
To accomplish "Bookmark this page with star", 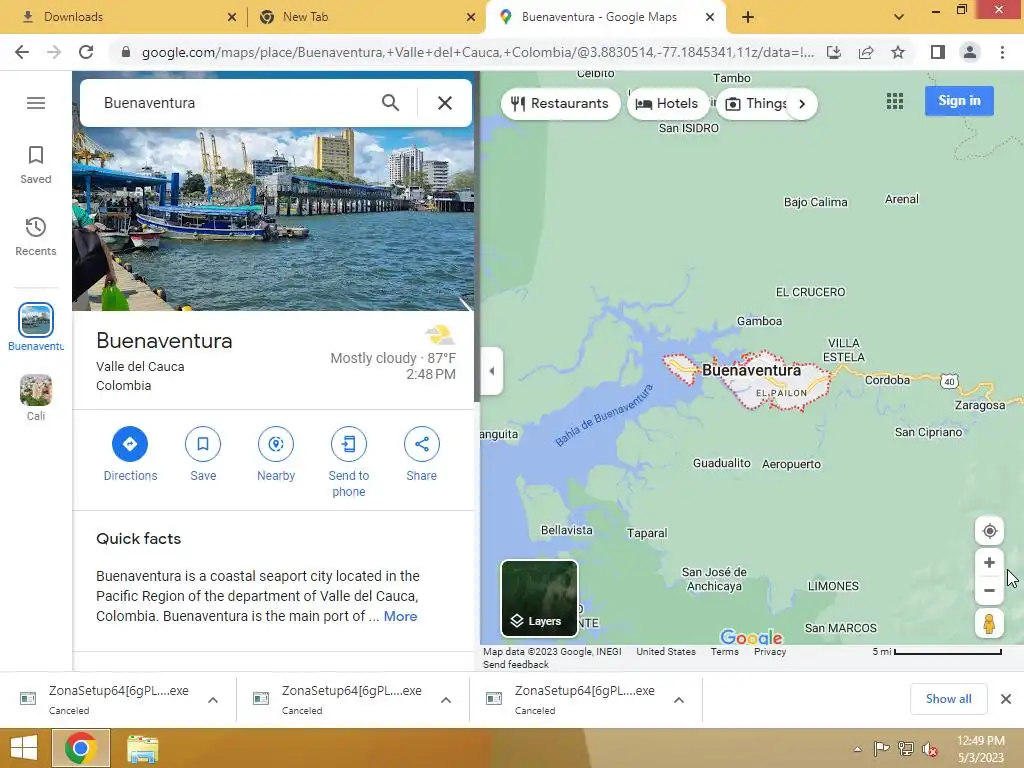I will coord(898,52).
